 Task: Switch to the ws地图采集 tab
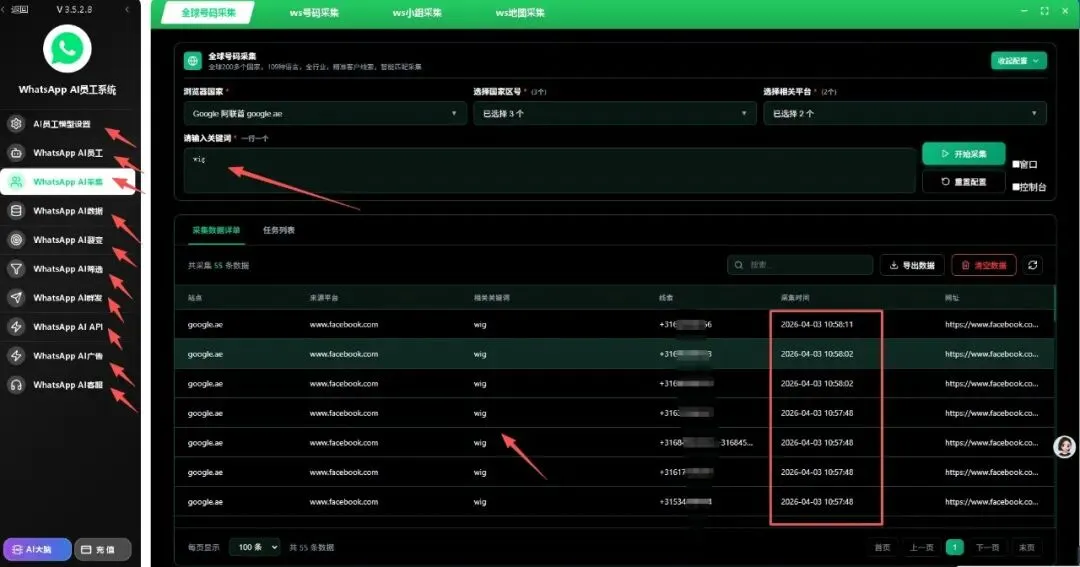point(520,12)
